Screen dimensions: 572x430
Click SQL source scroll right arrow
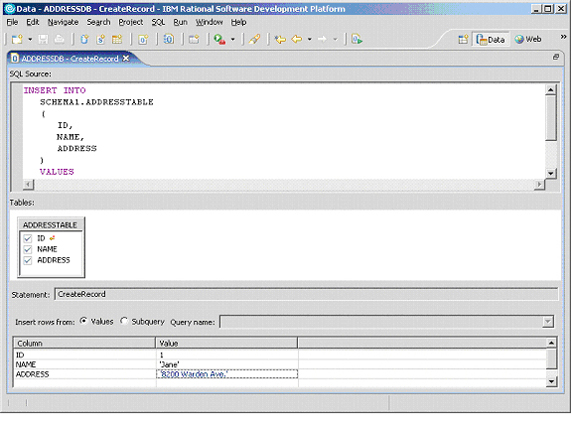click(539, 185)
